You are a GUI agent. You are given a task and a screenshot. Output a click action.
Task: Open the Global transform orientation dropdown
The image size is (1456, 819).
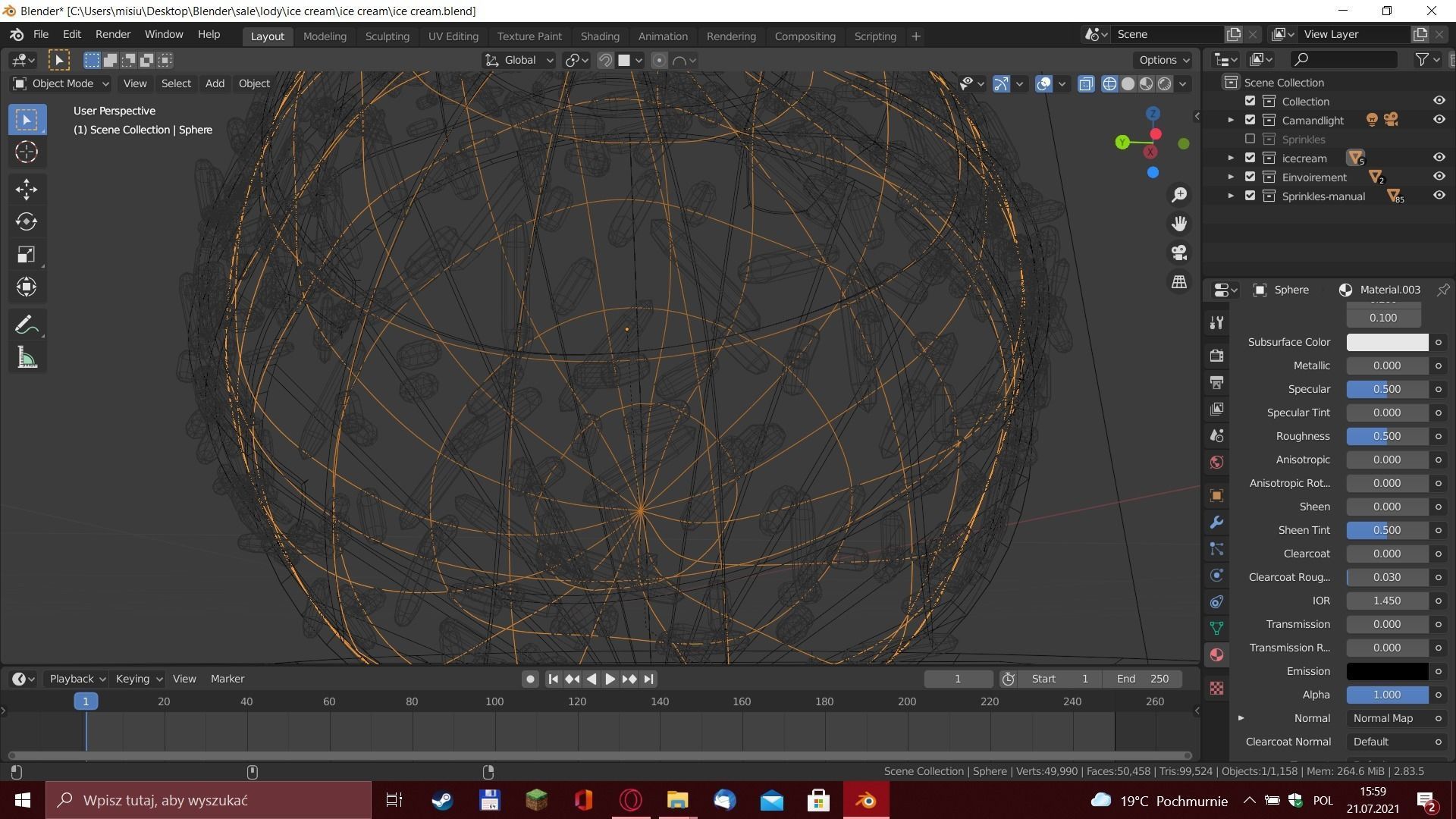point(520,61)
